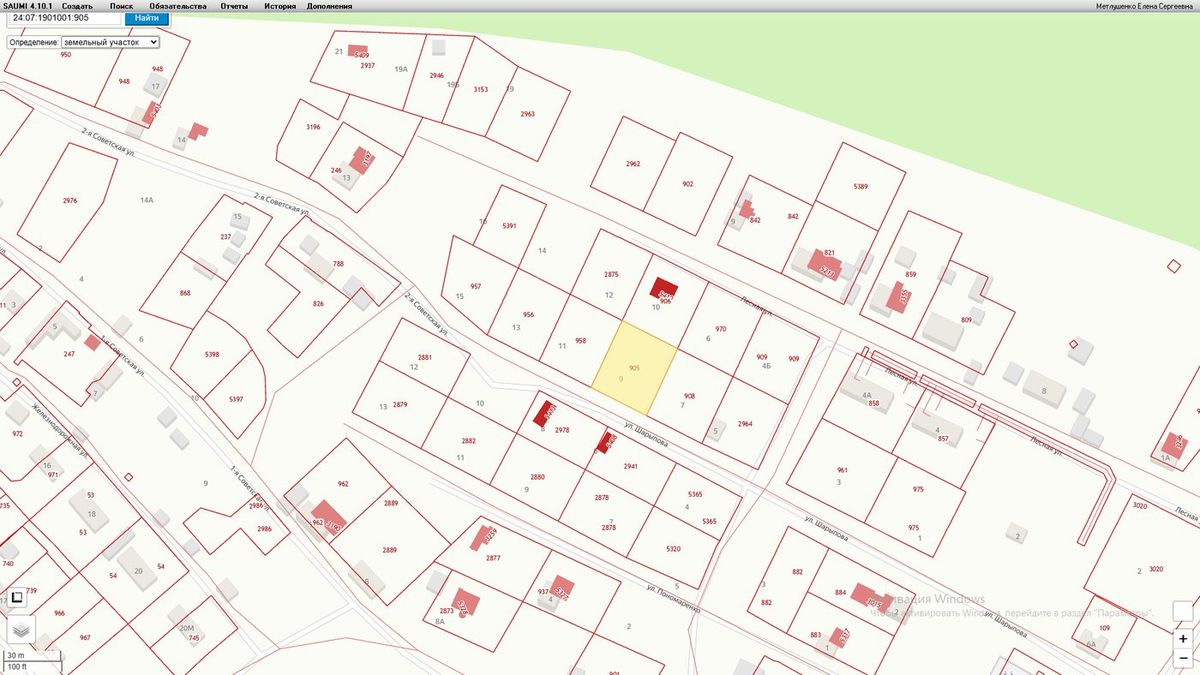
Task: Open the Обязательства menu
Action: point(178,6)
